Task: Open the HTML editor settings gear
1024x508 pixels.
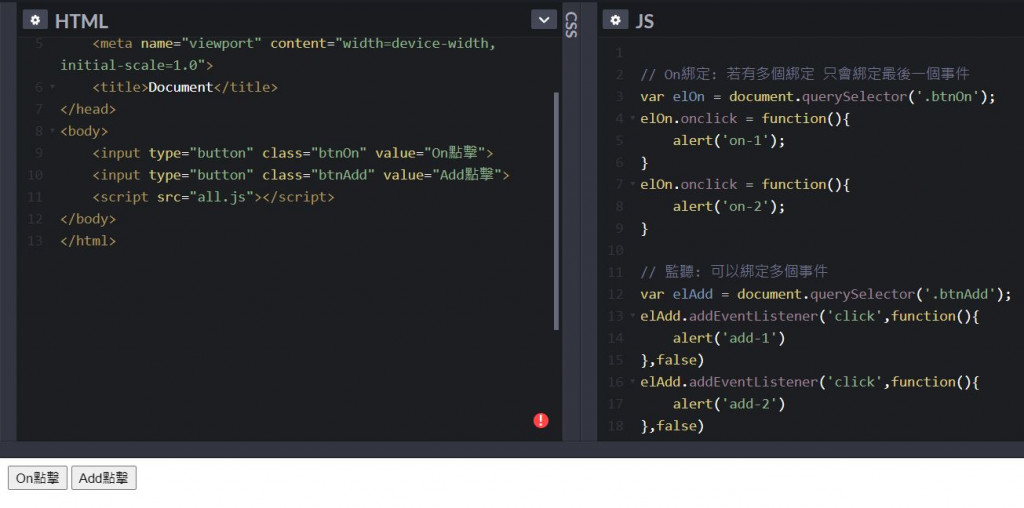Action: (35, 20)
